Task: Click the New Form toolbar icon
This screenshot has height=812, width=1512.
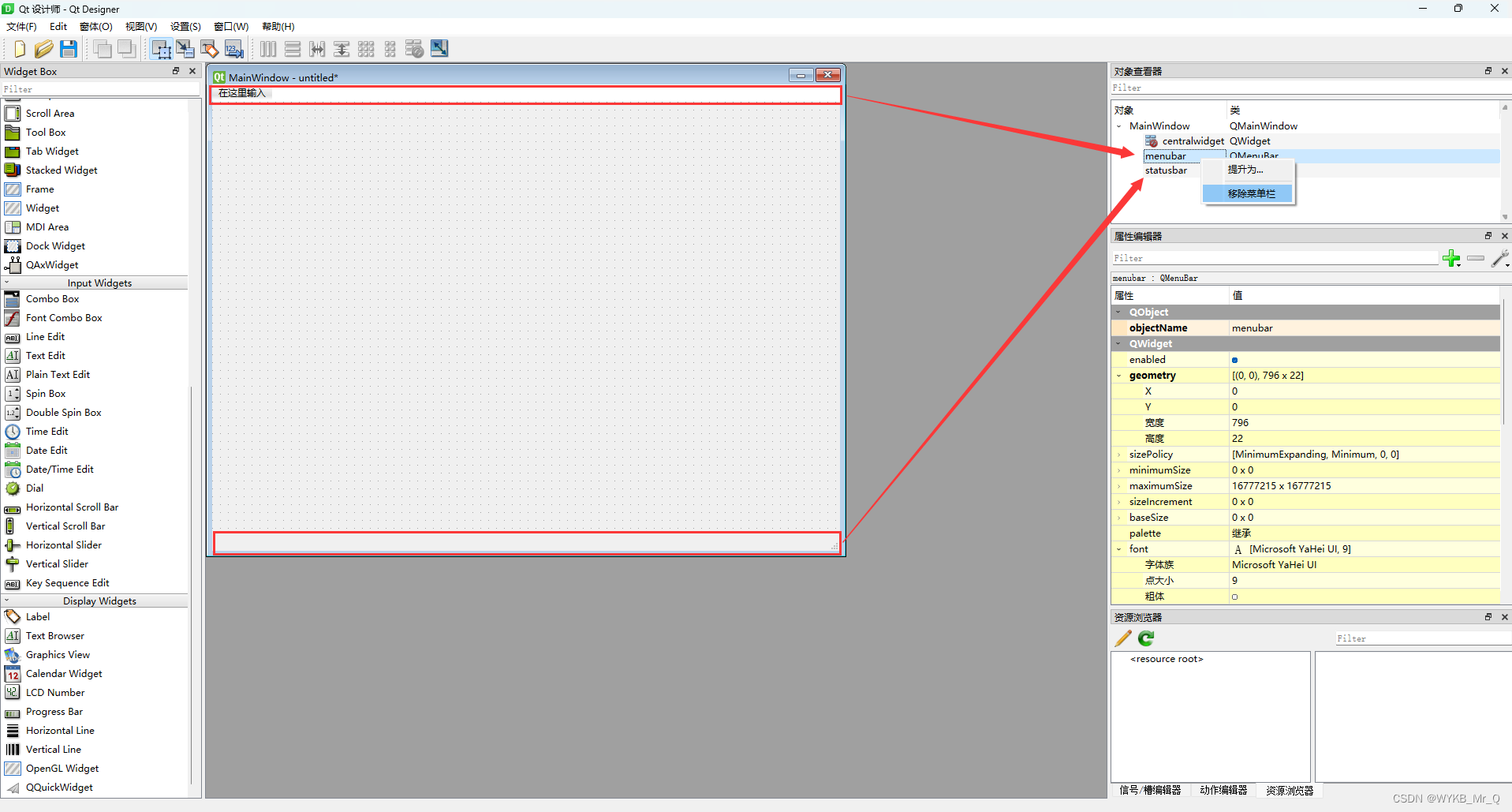Action: pyautogui.click(x=20, y=49)
